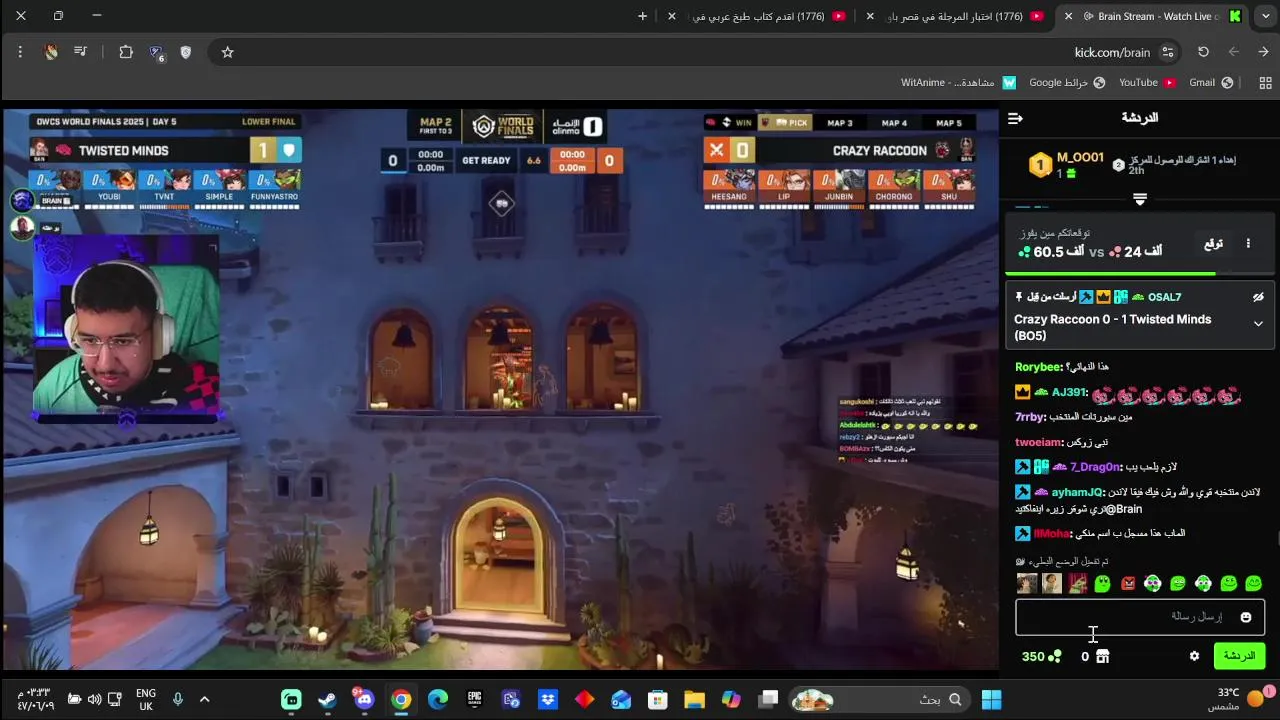Pick the red curtain emote in quick emotes
The width and height of the screenshot is (1280, 720).
(x=1077, y=584)
